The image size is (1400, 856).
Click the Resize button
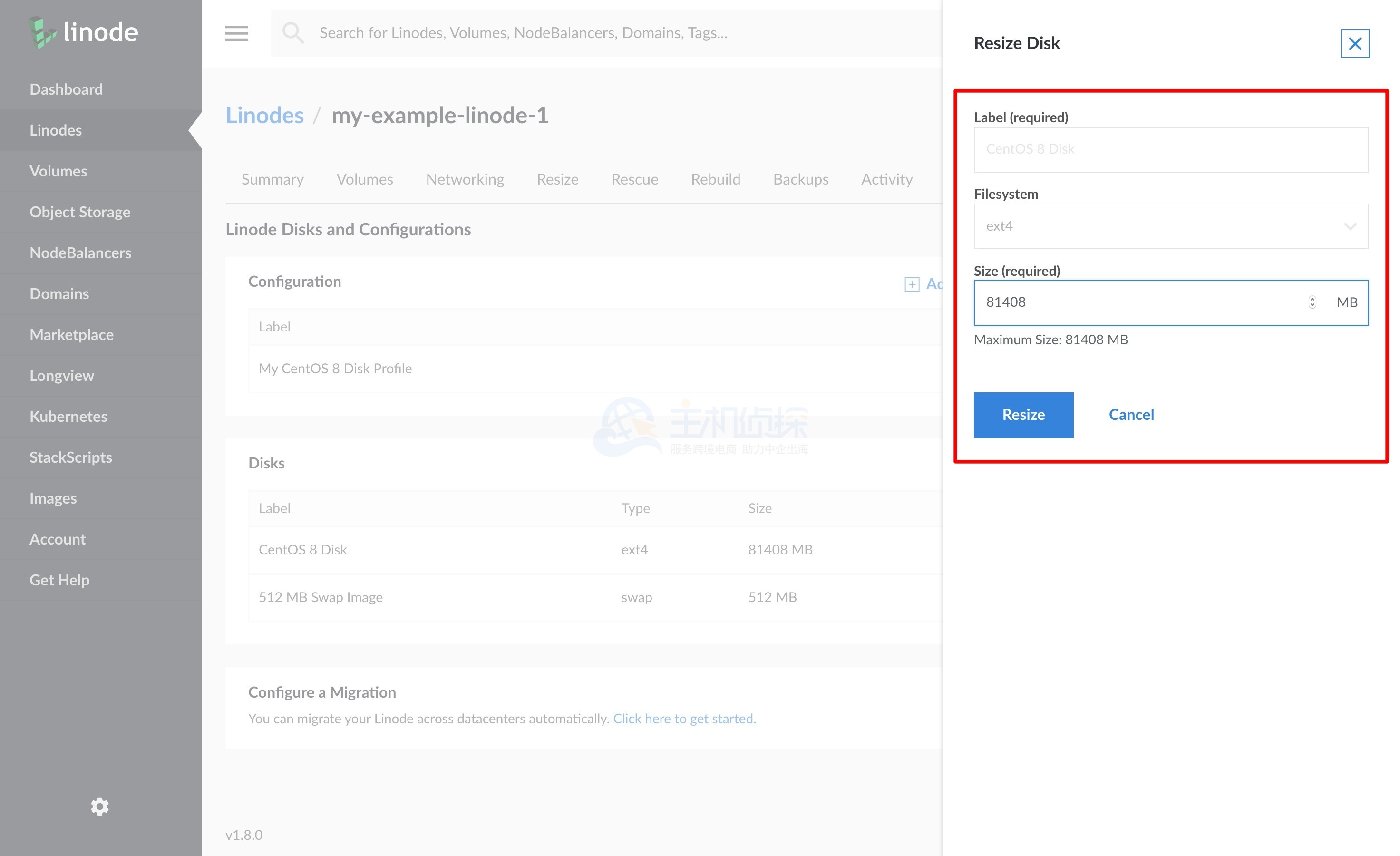(1023, 415)
